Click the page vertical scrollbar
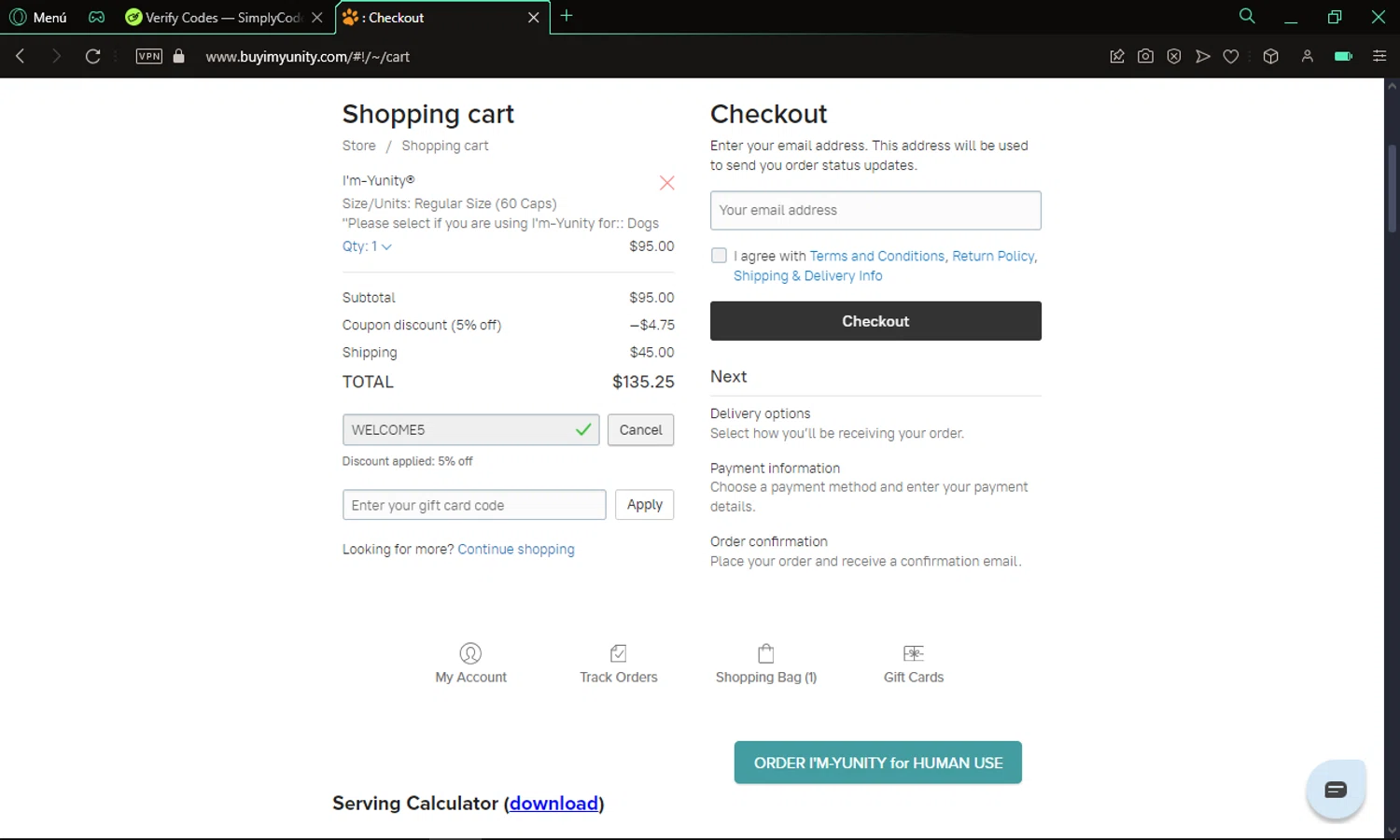This screenshot has width=1400, height=840. click(x=1392, y=187)
